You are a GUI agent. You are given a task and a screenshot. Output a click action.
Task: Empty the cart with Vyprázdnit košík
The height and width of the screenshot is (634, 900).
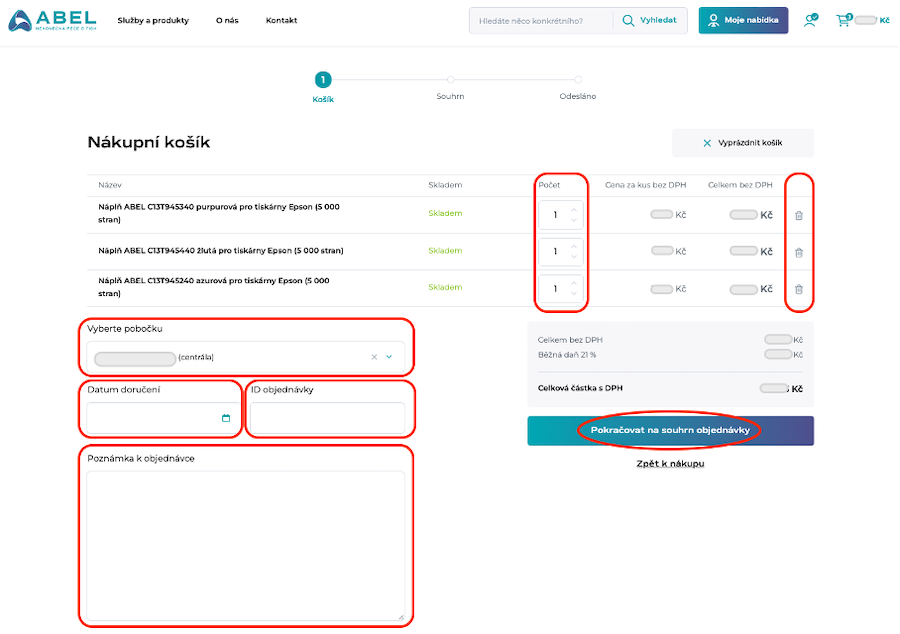point(743,143)
